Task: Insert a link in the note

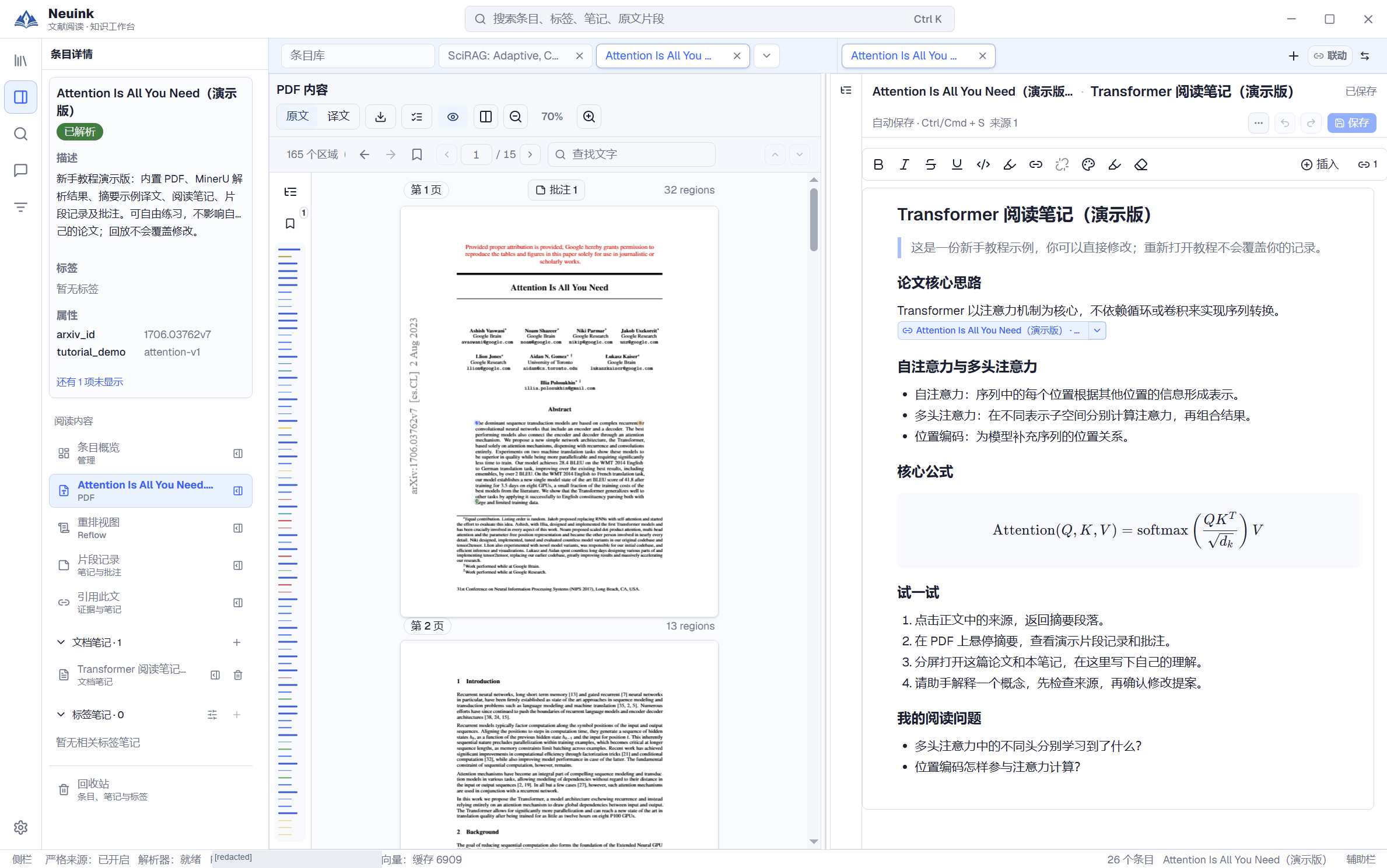Action: pyautogui.click(x=1036, y=164)
